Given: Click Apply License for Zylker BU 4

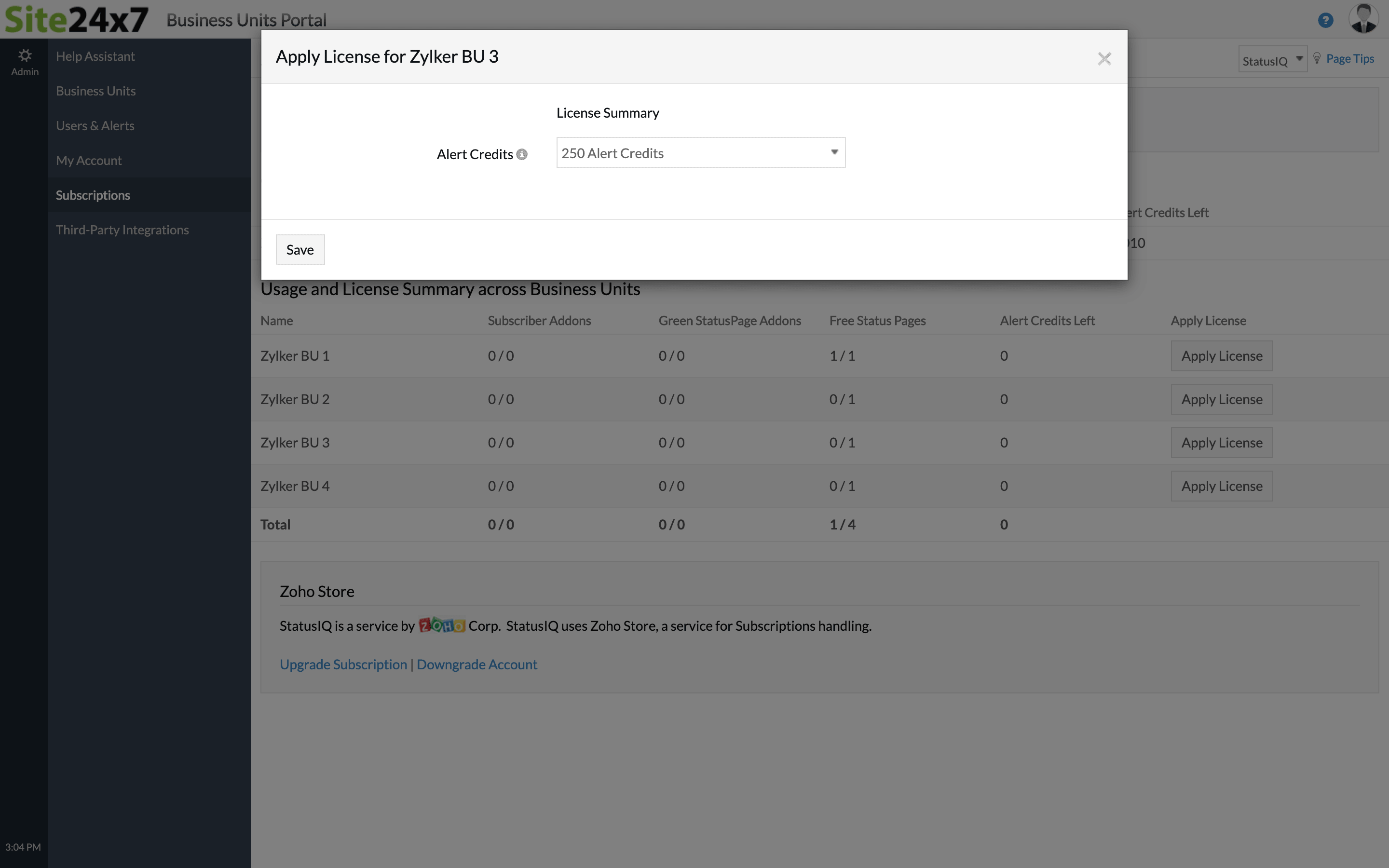Looking at the screenshot, I should [1222, 485].
